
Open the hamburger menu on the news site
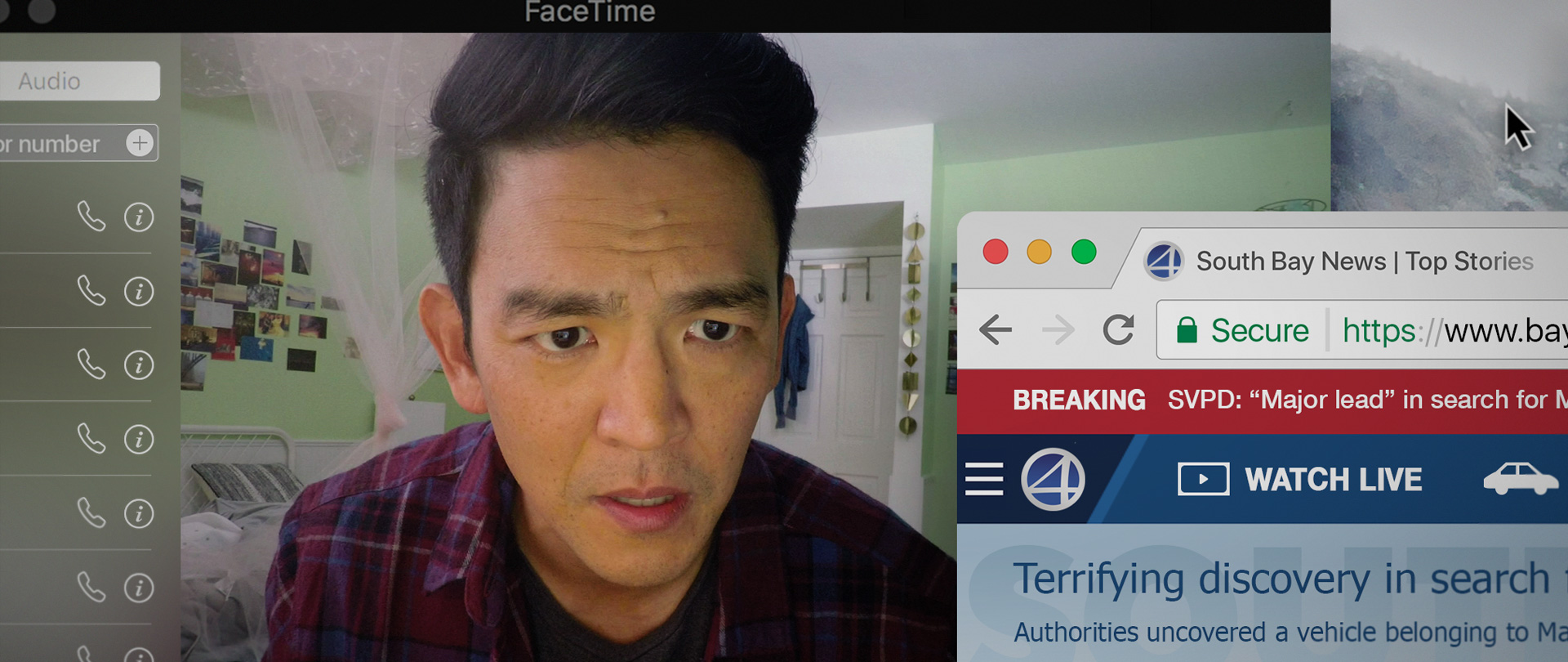(984, 480)
